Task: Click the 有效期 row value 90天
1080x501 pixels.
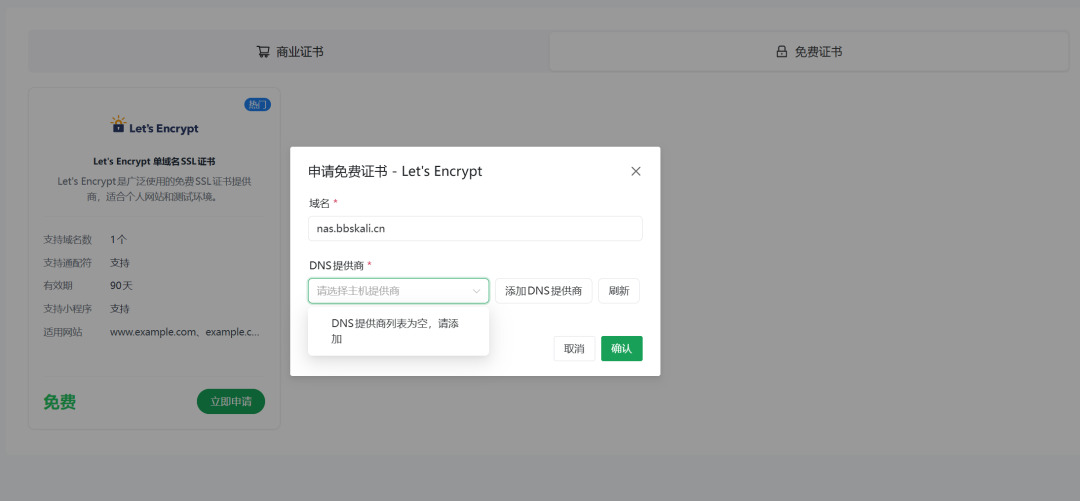Action: click(x=121, y=285)
